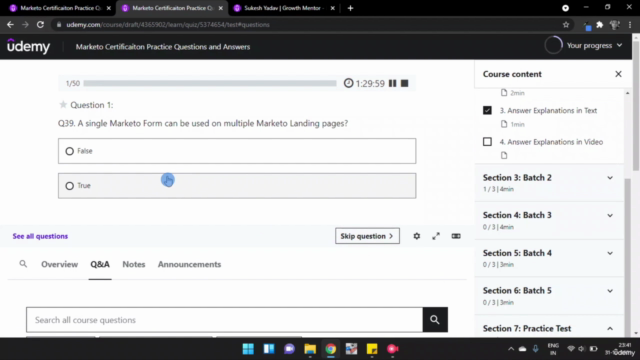The image size is (640, 360).
Task: Pause the quiz timer
Action: point(392,83)
